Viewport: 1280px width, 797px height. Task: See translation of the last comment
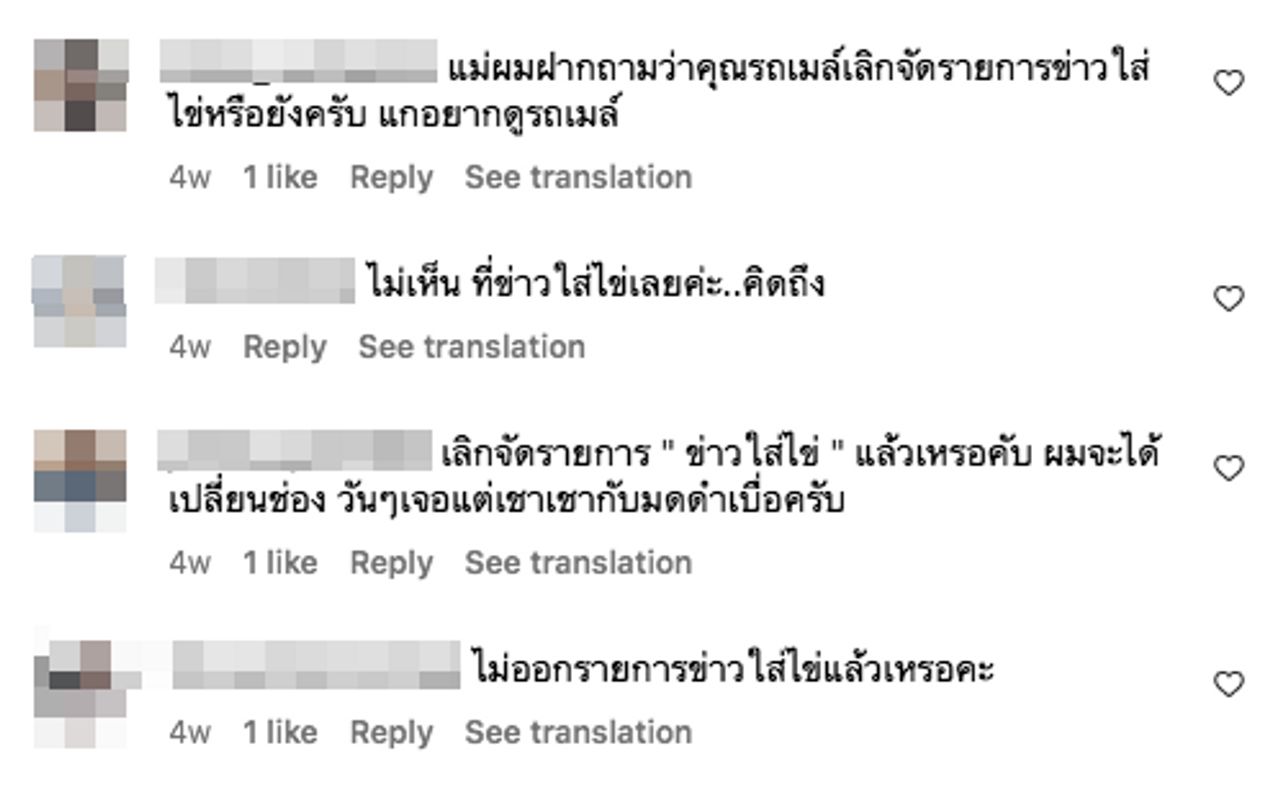(x=578, y=733)
